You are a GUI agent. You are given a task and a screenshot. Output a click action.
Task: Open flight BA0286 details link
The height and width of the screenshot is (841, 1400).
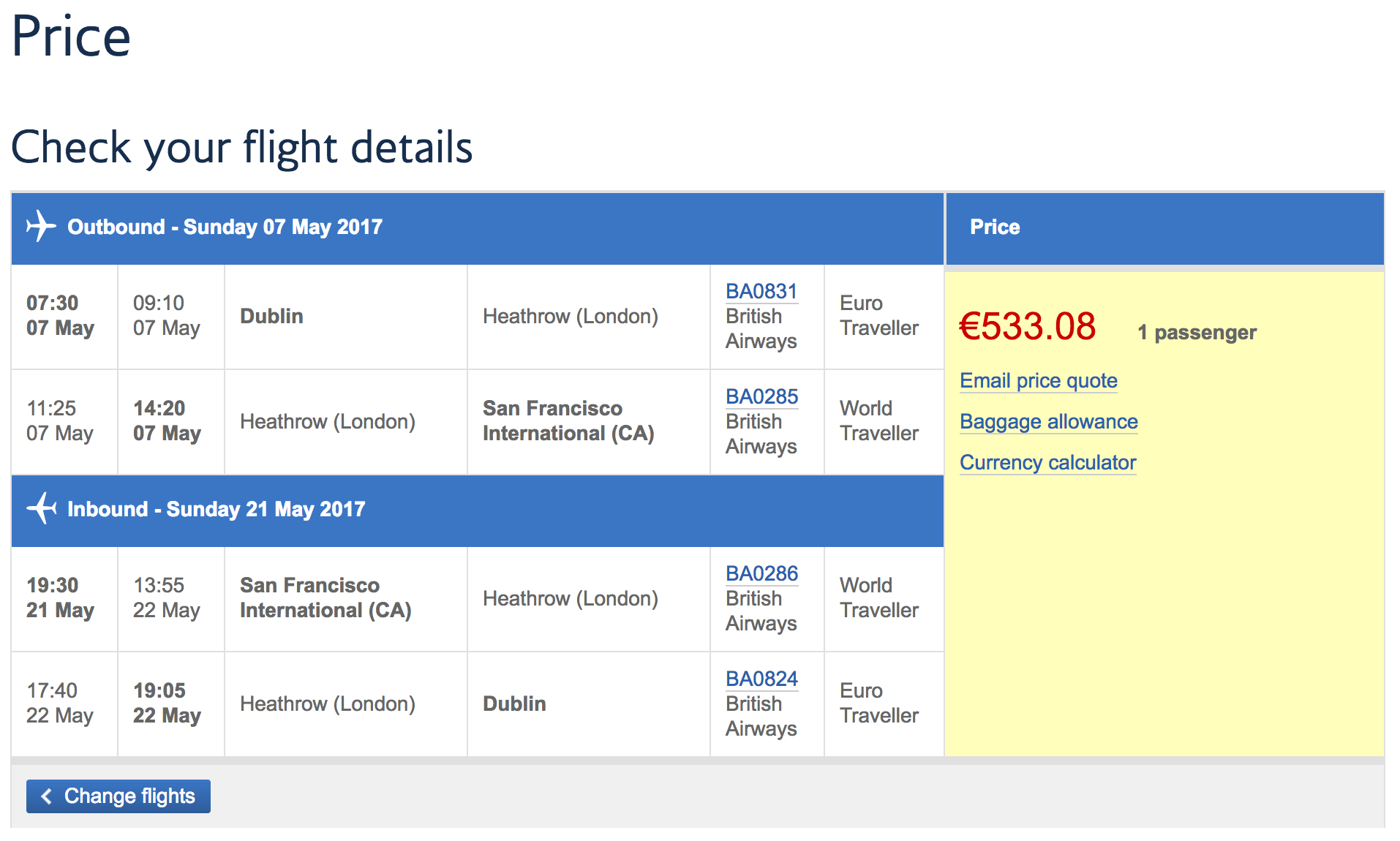coord(761,573)
